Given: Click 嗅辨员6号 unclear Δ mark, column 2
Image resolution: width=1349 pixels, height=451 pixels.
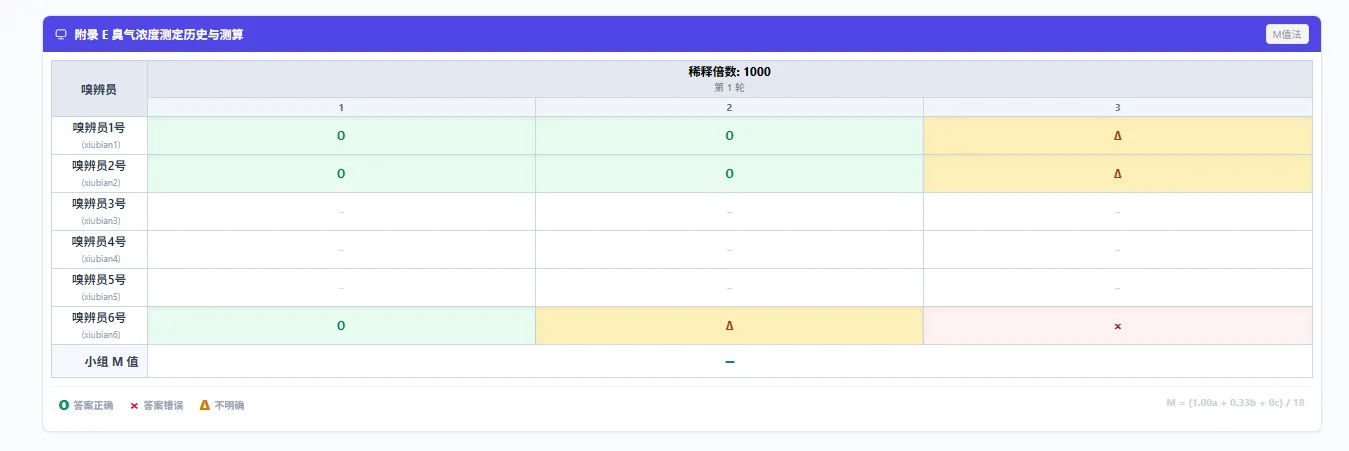Looking at the screenshot, I should pos(729,326).
